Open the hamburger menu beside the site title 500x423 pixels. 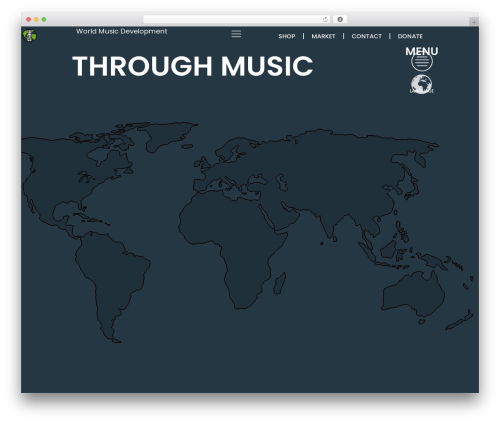click(236, 34)
